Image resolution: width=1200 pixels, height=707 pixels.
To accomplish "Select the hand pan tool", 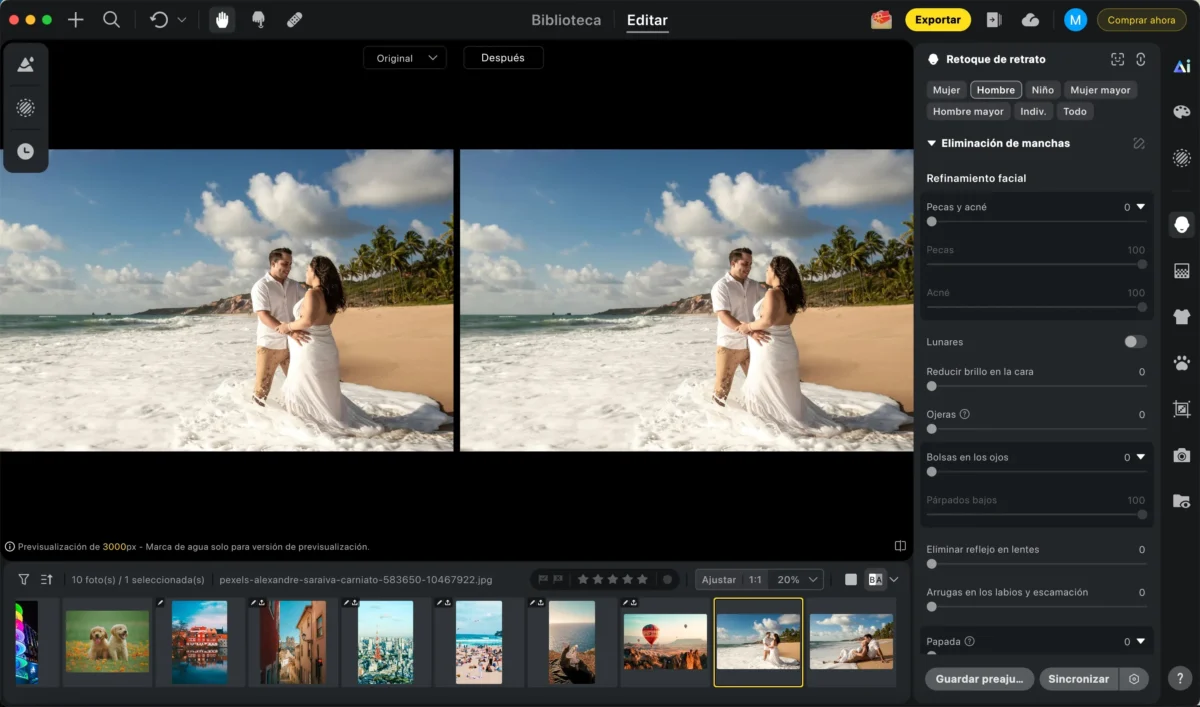I will 222,20.
